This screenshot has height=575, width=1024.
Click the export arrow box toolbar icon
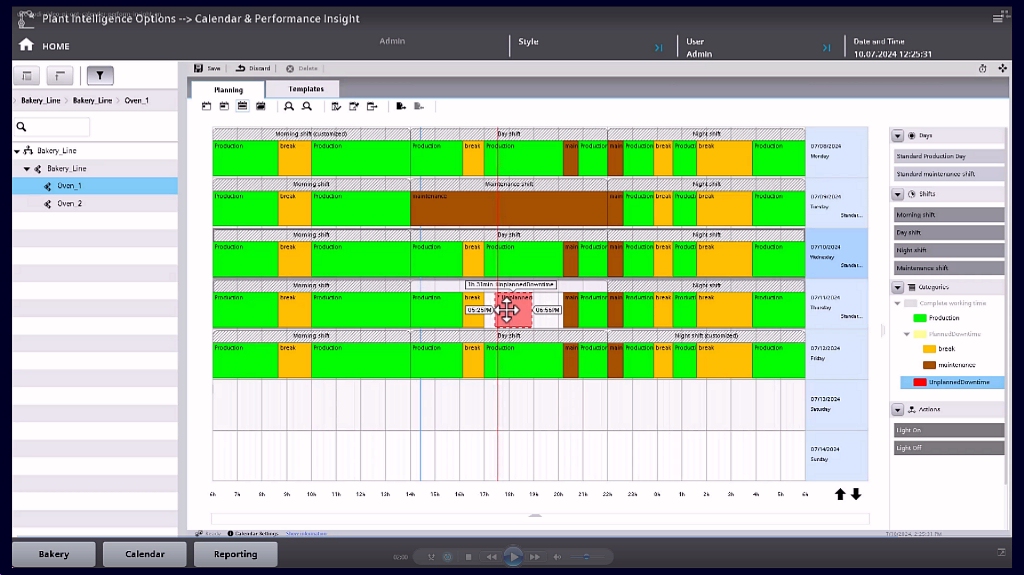(372, 106)
